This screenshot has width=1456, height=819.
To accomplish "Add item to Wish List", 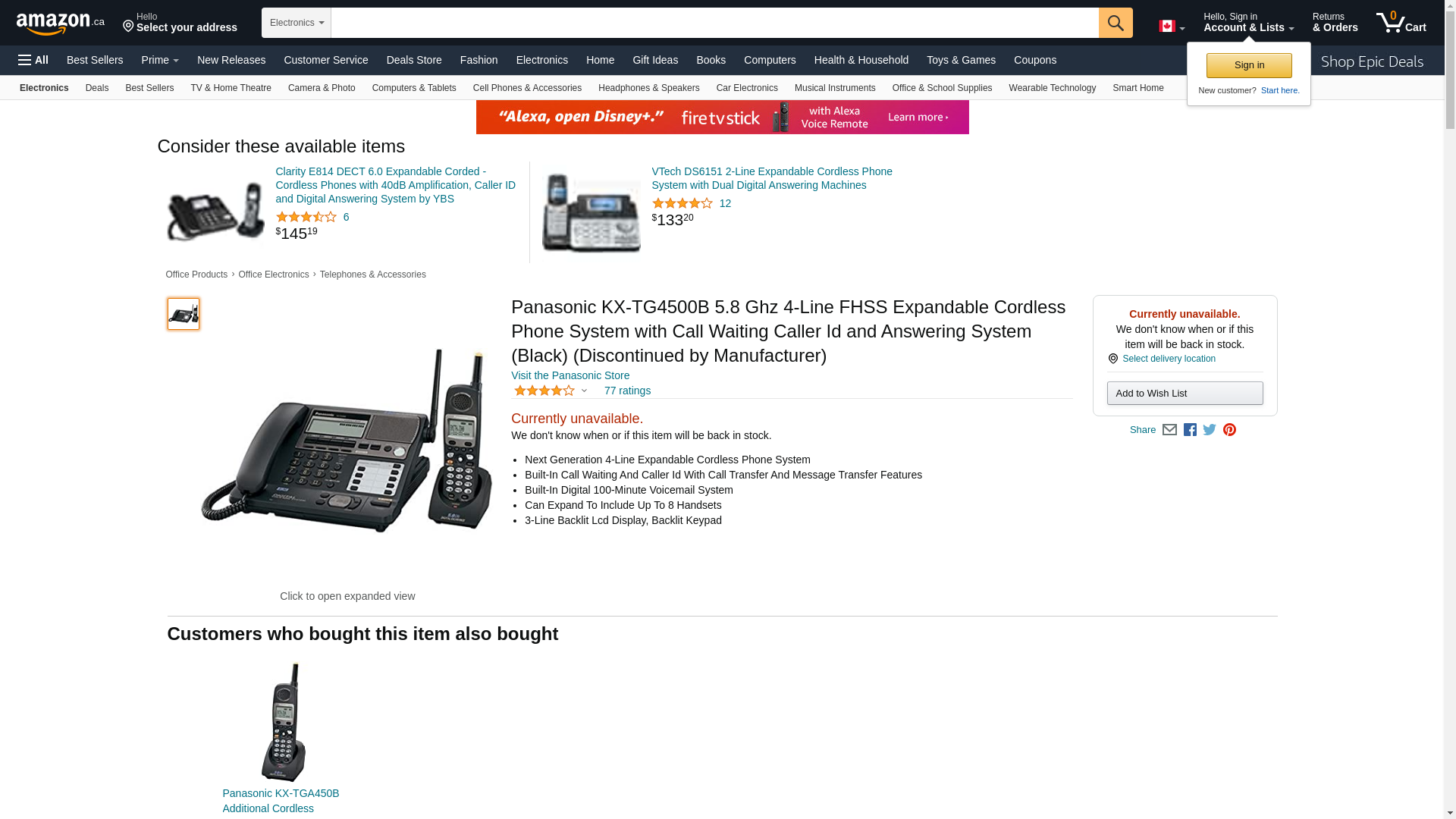I will 1185,393.
